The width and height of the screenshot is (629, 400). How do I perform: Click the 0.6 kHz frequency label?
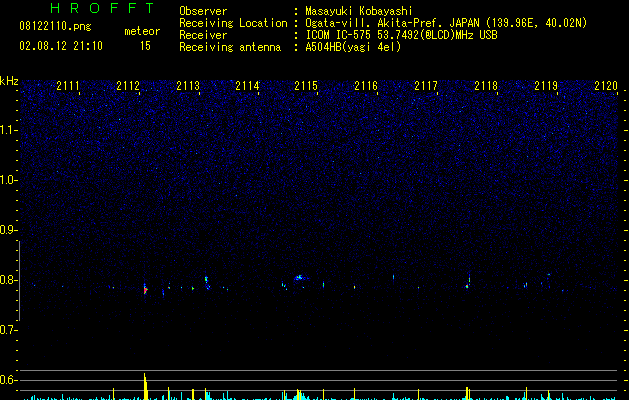8,380
